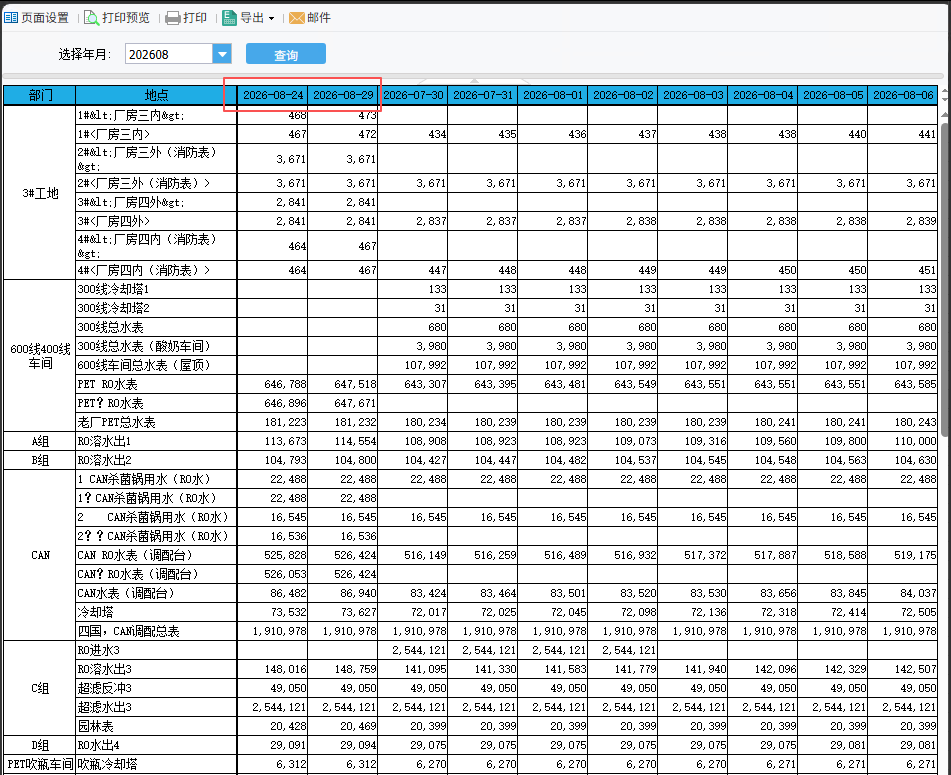The height and width of the screenshot is (775, 951).
Task: Click the 打印预览 magnifier icon
Action: tap(92, 18)
